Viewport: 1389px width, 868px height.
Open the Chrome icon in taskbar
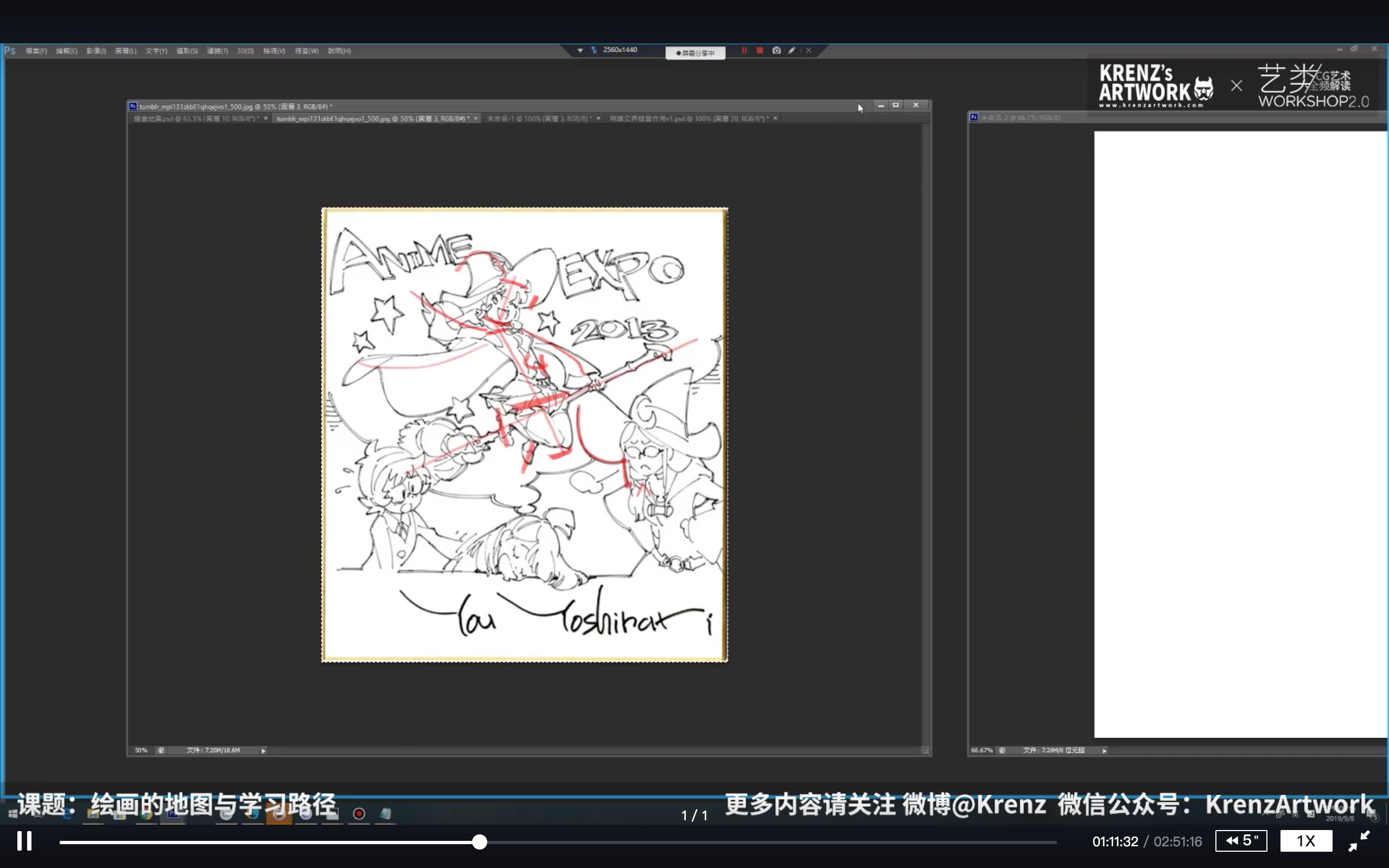pyautogui.click(x=146, y=813)
